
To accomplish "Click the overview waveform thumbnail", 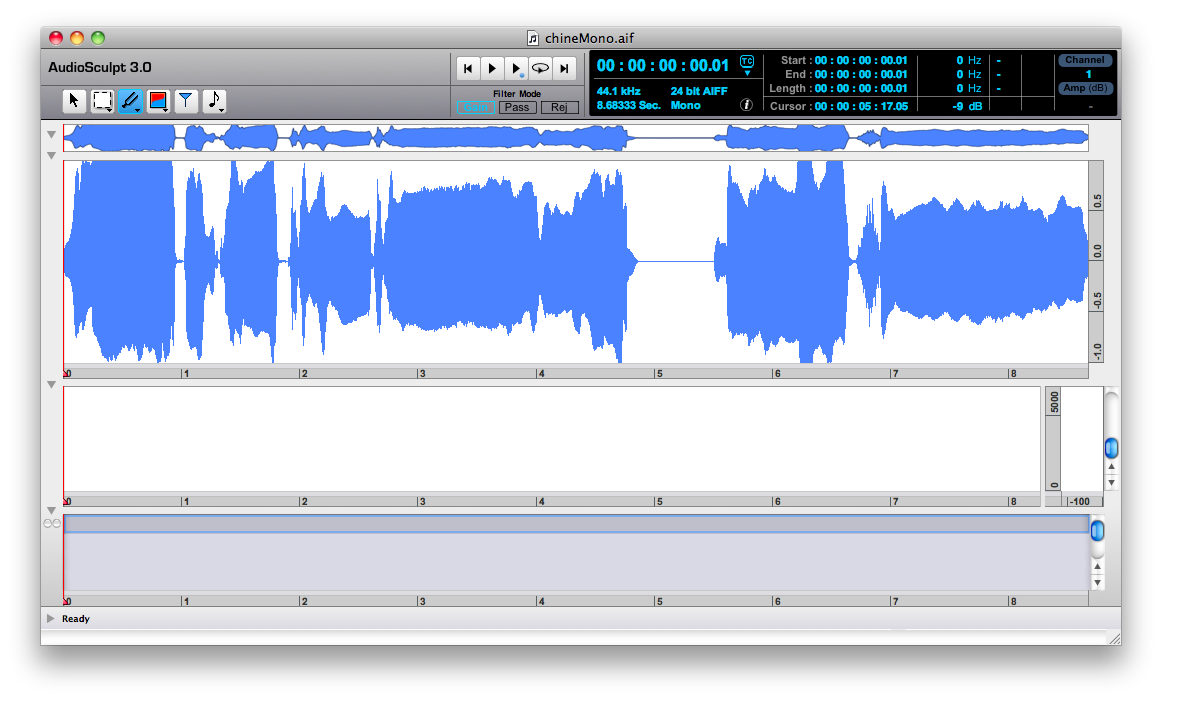I will 576,138.
